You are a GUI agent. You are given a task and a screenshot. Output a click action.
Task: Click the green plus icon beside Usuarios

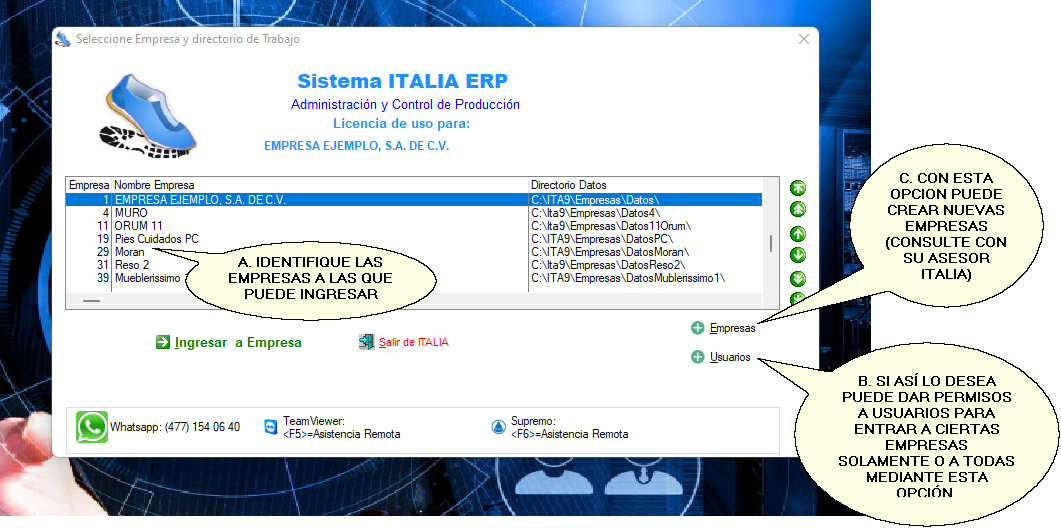point(698,357)
